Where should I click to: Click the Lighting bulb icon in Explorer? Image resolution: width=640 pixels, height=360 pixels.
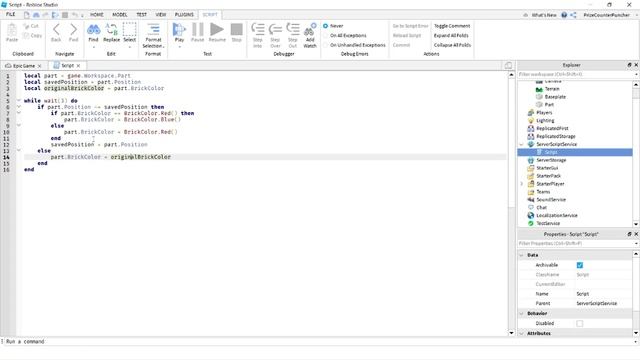[531, 120]
